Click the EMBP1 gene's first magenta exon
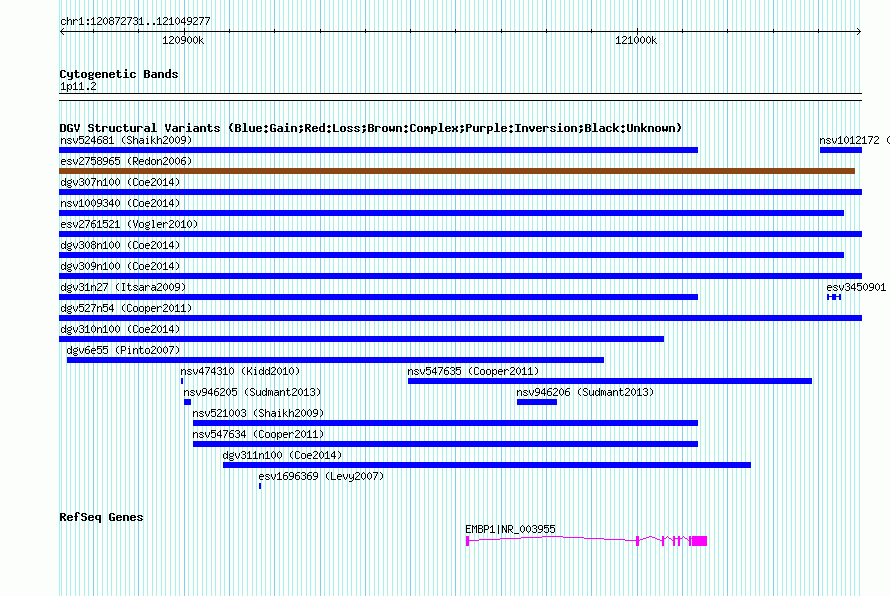The width and height of the screenshot is (890, 596). pos(468,541)
